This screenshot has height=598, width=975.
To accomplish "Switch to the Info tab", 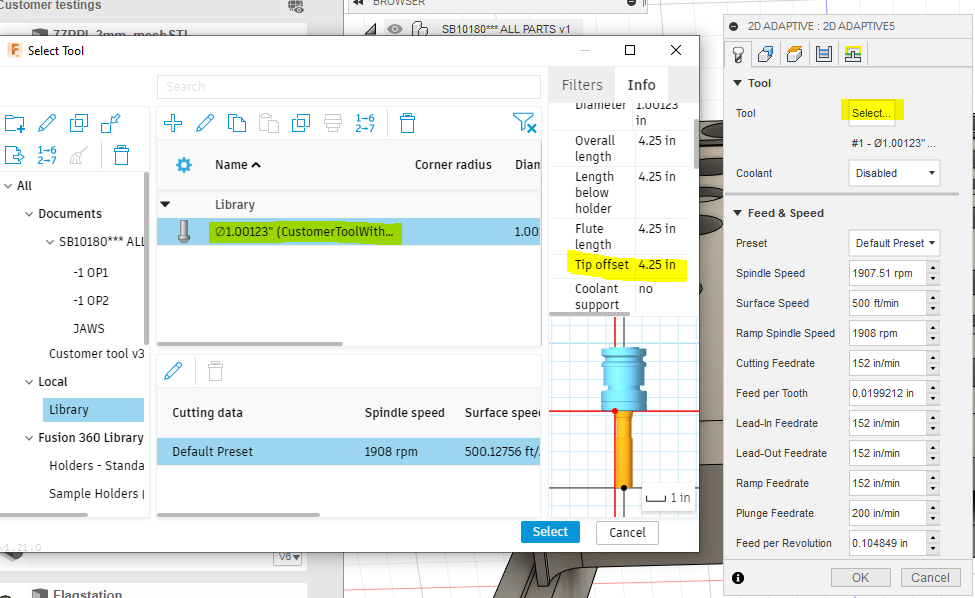I will tap(641, 84).
